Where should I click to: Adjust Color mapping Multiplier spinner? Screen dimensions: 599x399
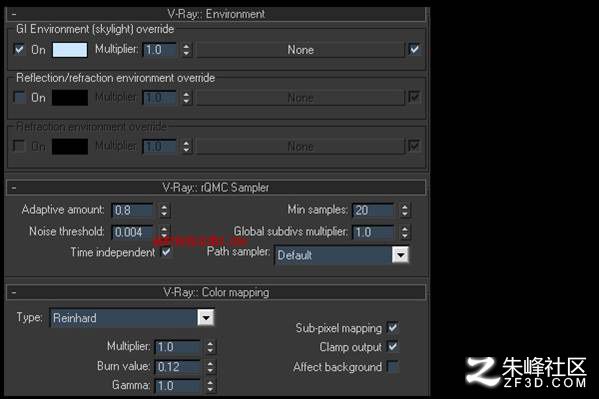pyautogui.click(x=210, y=347)
